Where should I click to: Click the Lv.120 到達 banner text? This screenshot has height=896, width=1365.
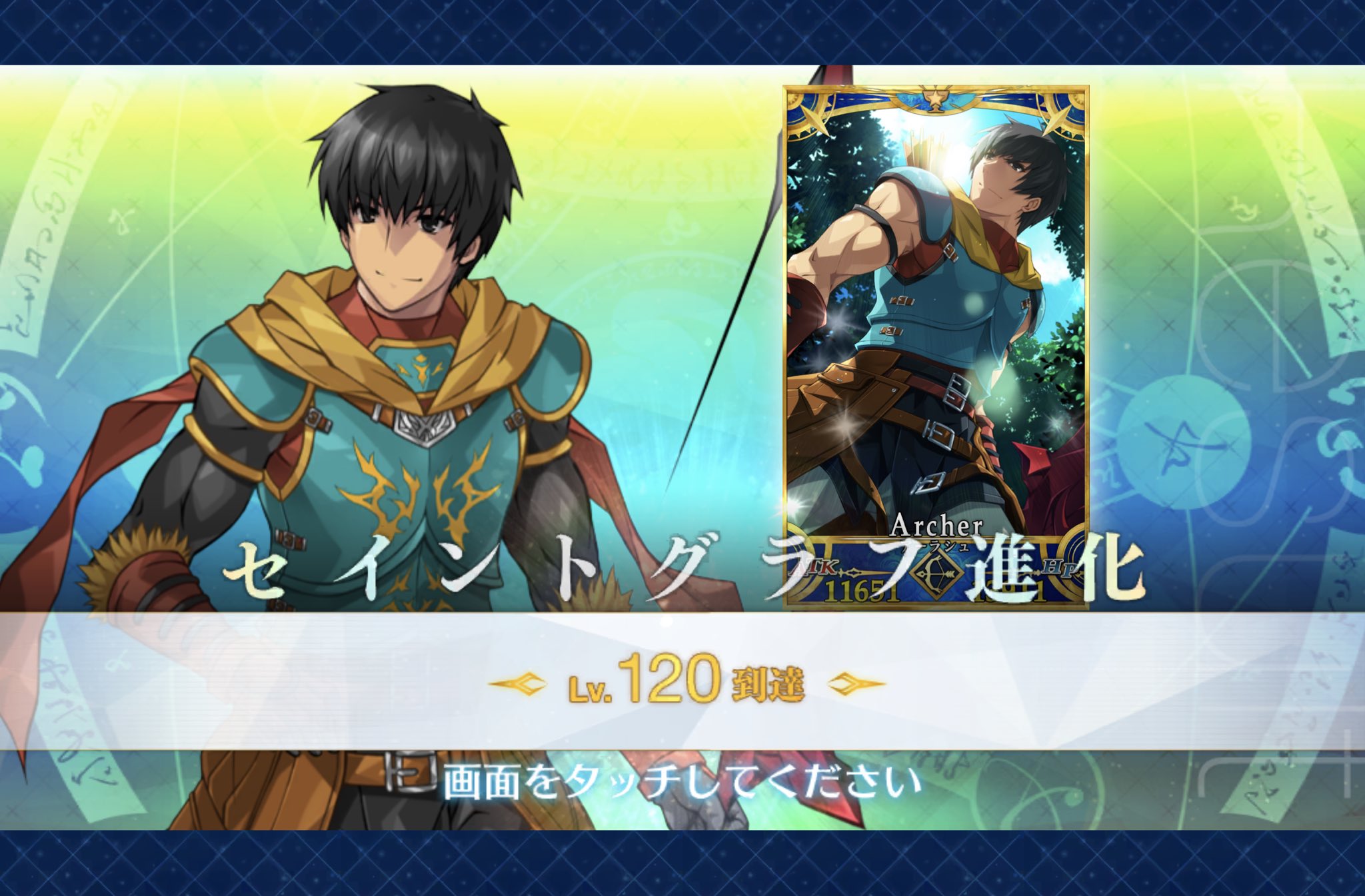point(687,681)
